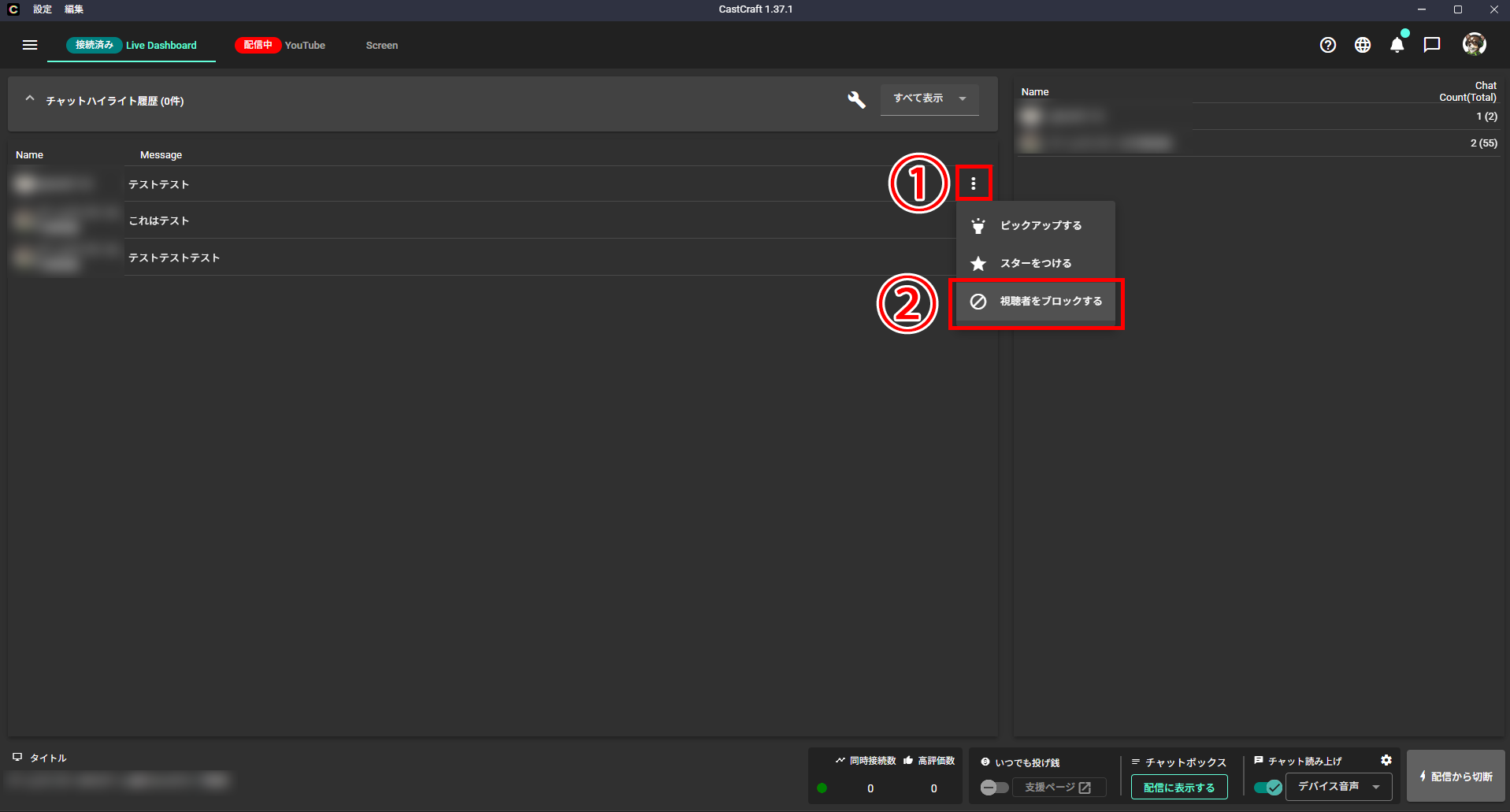Click the coin icon beside いつでも投げ銭

pyautogui.click(x=985, y=762)
